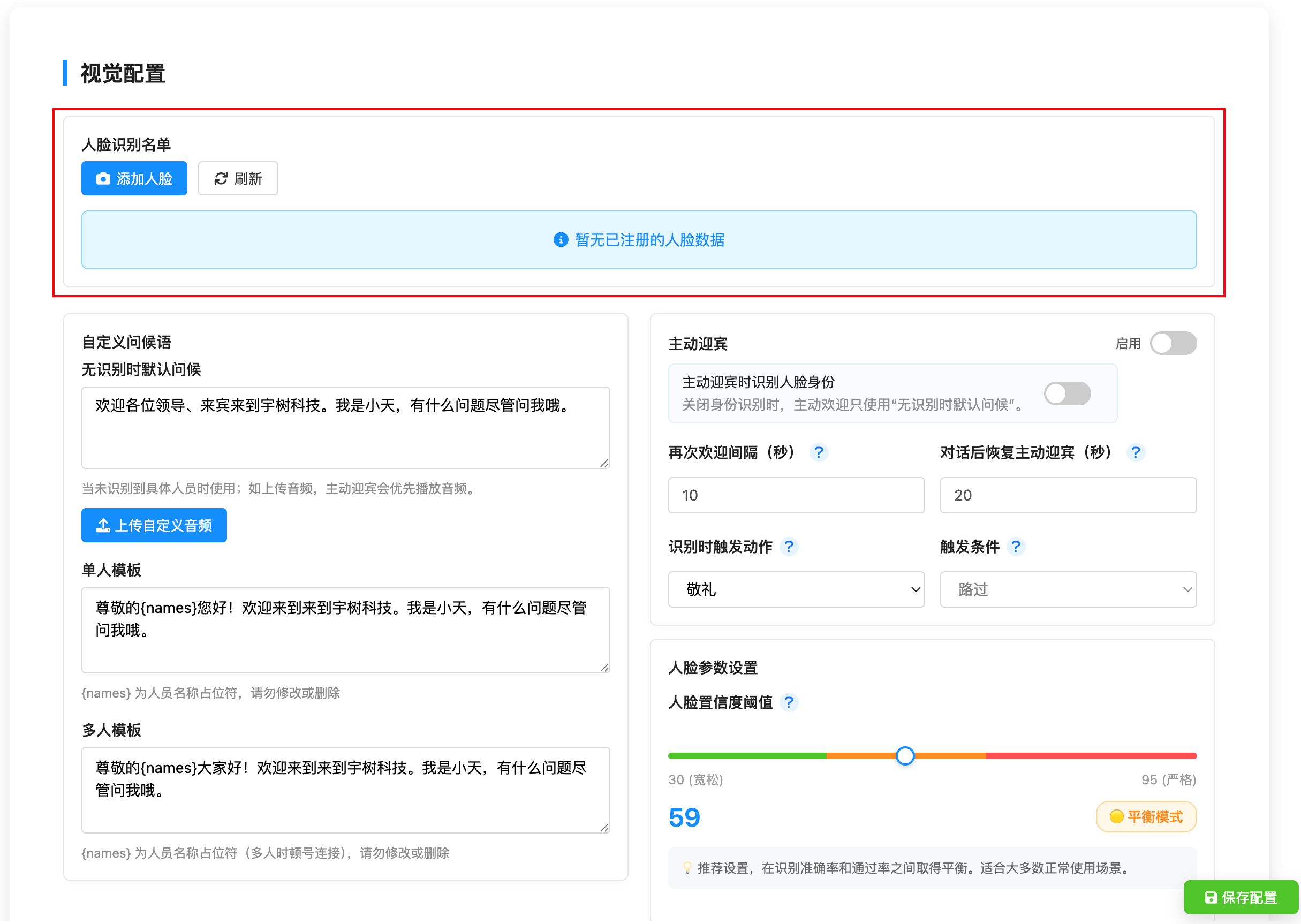Open help for 再次欢迎间隔（秒）
This screenshot has height=924, width=1301.
[819, 452]
